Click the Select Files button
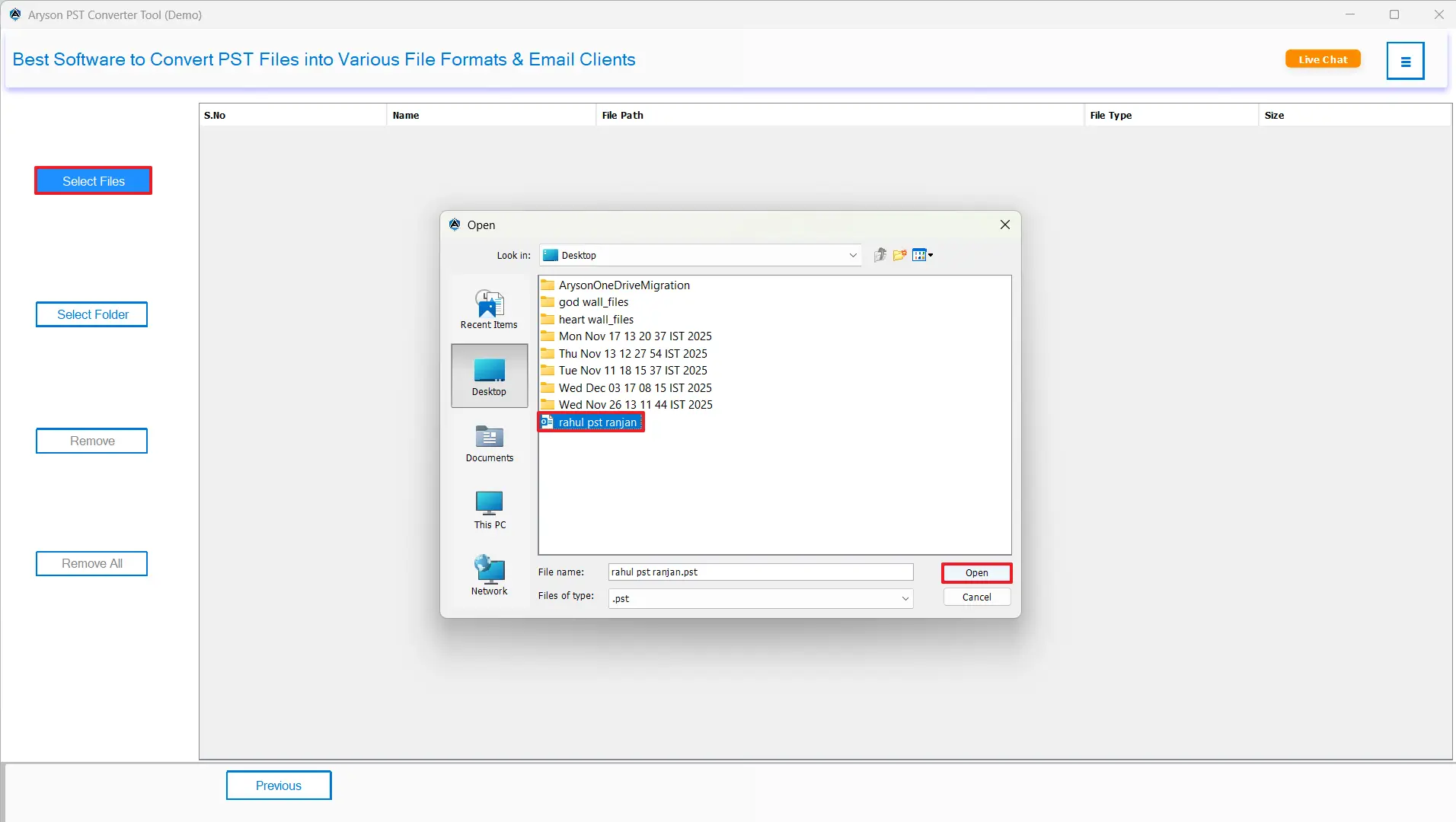The image size is (1456, 822). [x=93, y=181]
